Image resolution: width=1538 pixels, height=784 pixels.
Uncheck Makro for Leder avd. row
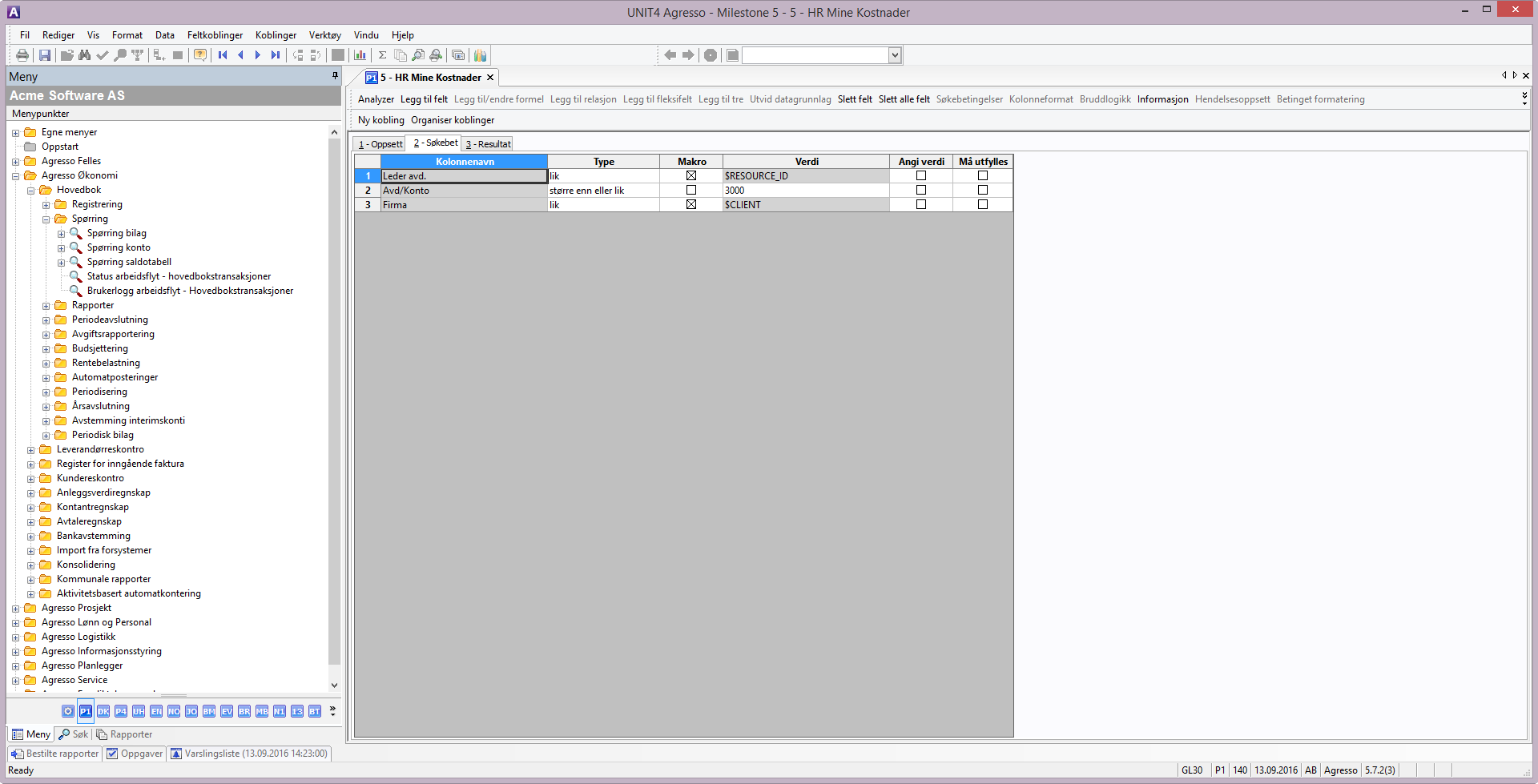click(691, 175)
